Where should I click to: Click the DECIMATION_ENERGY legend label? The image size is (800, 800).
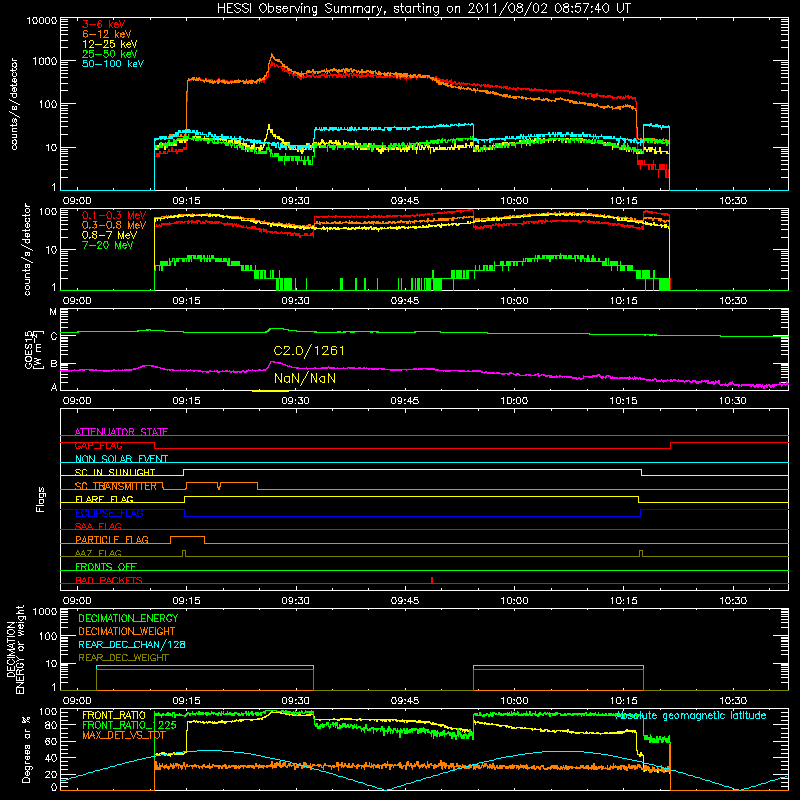(x=128, y=618)
